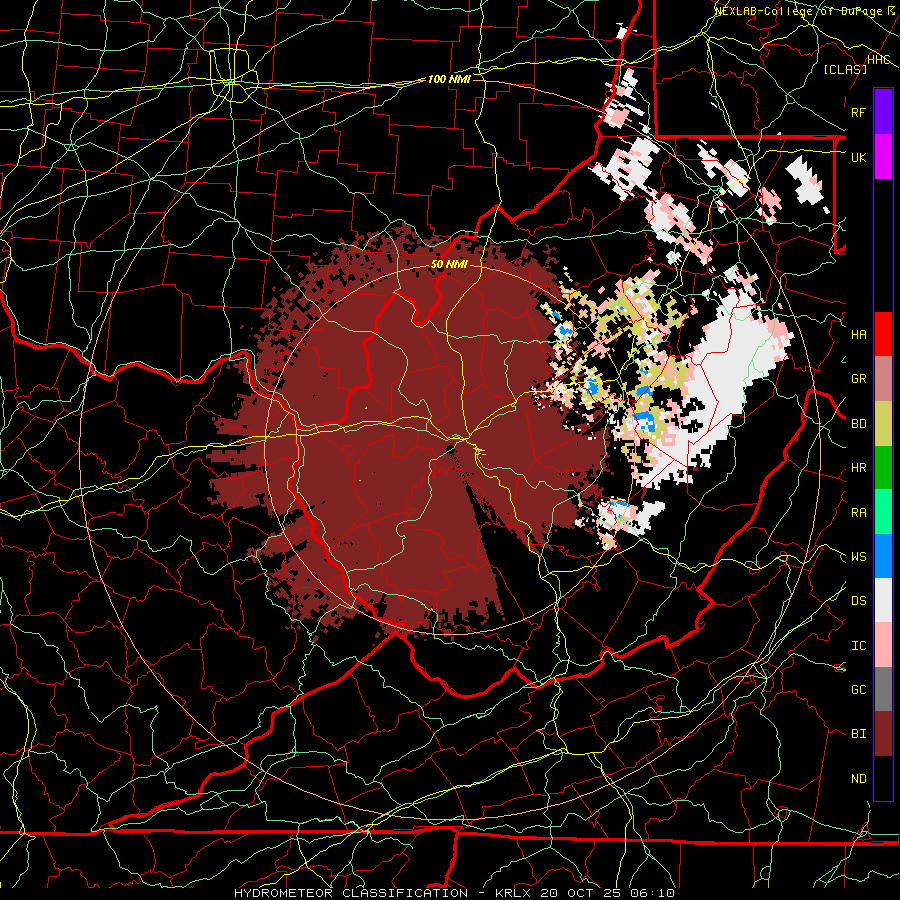The height and width of the screenshot is (900, 900).
Task: Click the 100 NMI range ring label
Action: pos(449,79)
